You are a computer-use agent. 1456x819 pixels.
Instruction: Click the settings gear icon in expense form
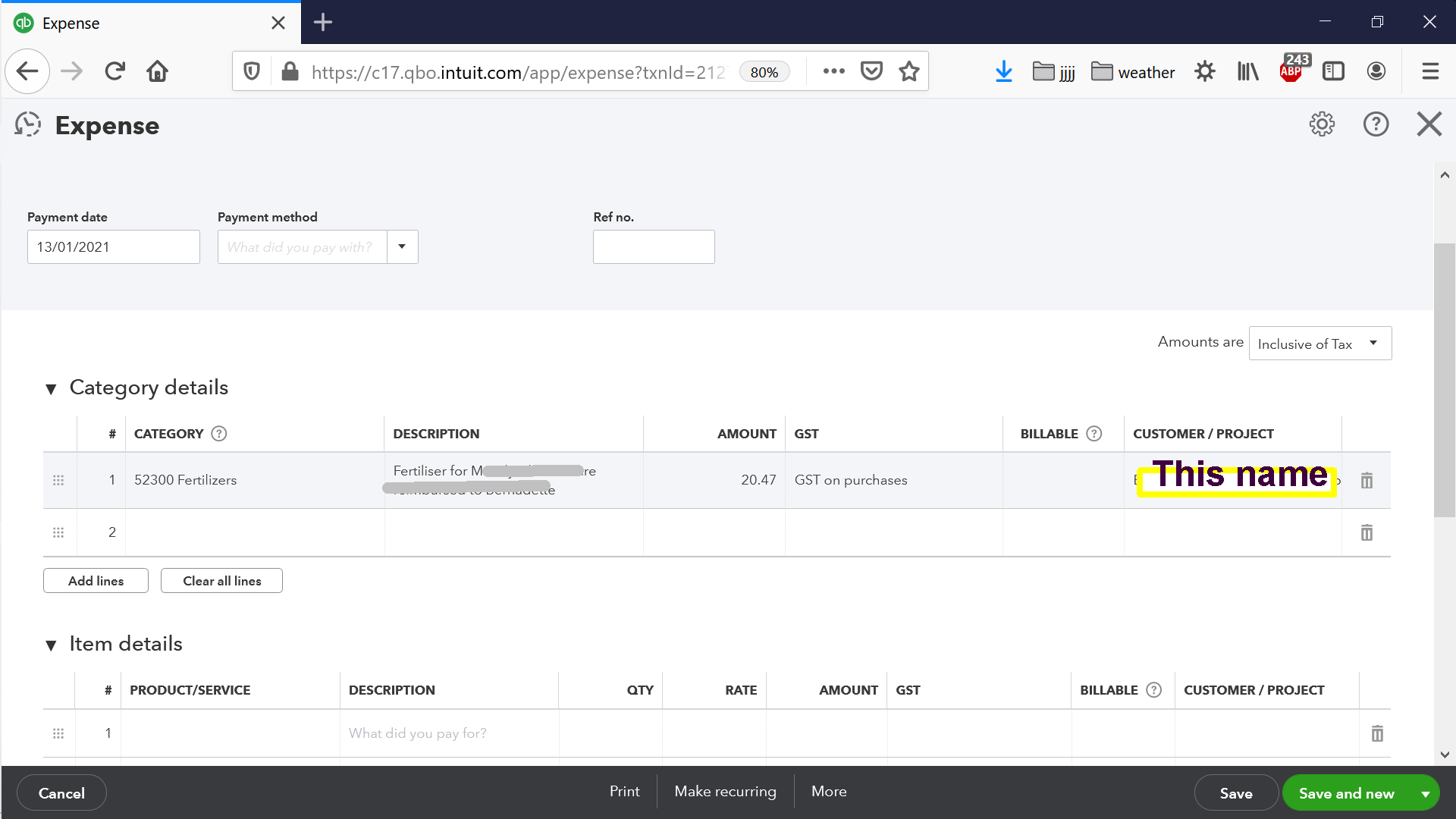(x=1322, y=126)
